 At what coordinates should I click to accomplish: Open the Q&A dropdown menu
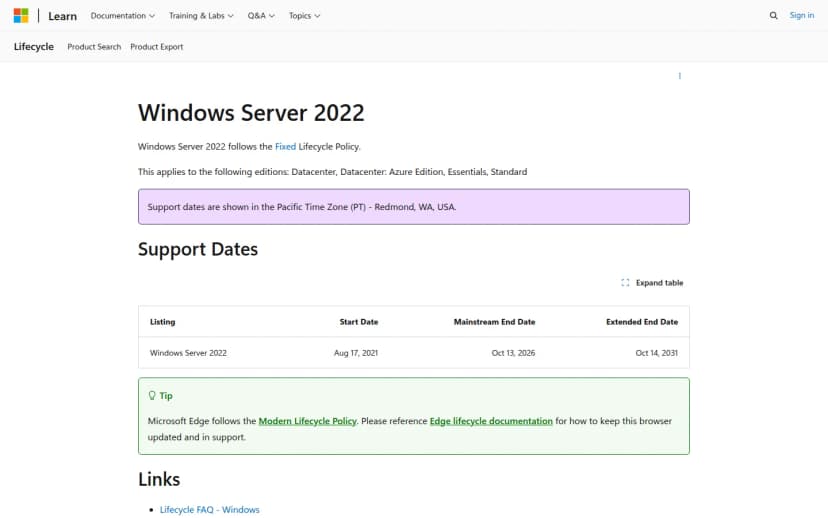point(261,16)
